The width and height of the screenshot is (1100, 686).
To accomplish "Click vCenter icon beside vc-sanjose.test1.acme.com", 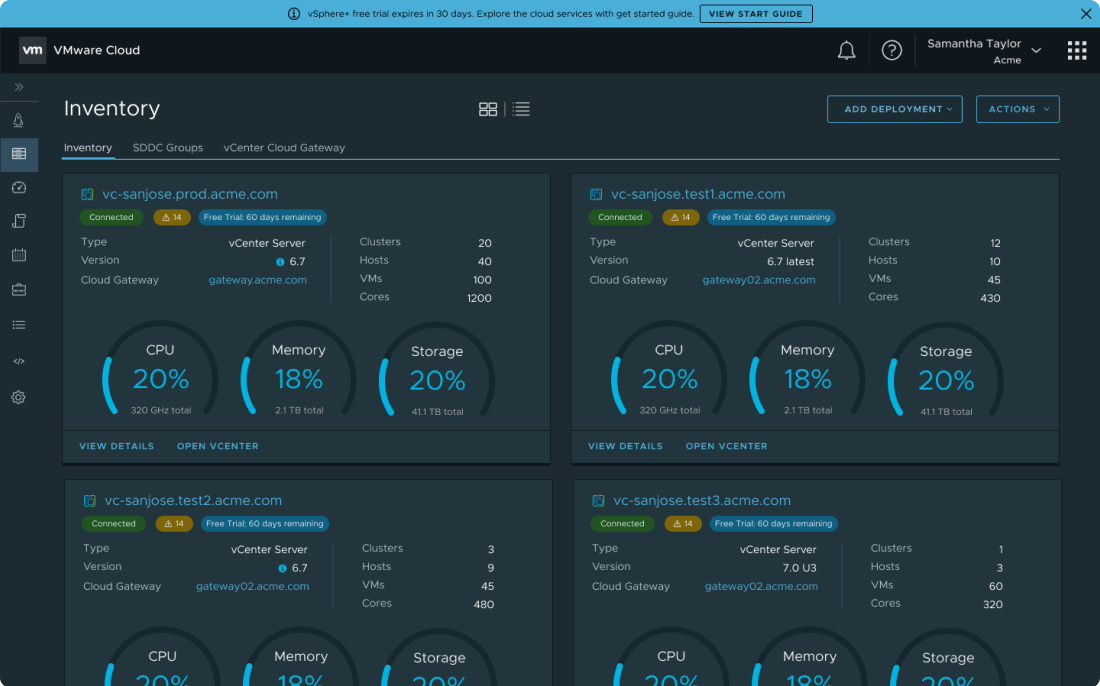I will [x=596, y=194].
